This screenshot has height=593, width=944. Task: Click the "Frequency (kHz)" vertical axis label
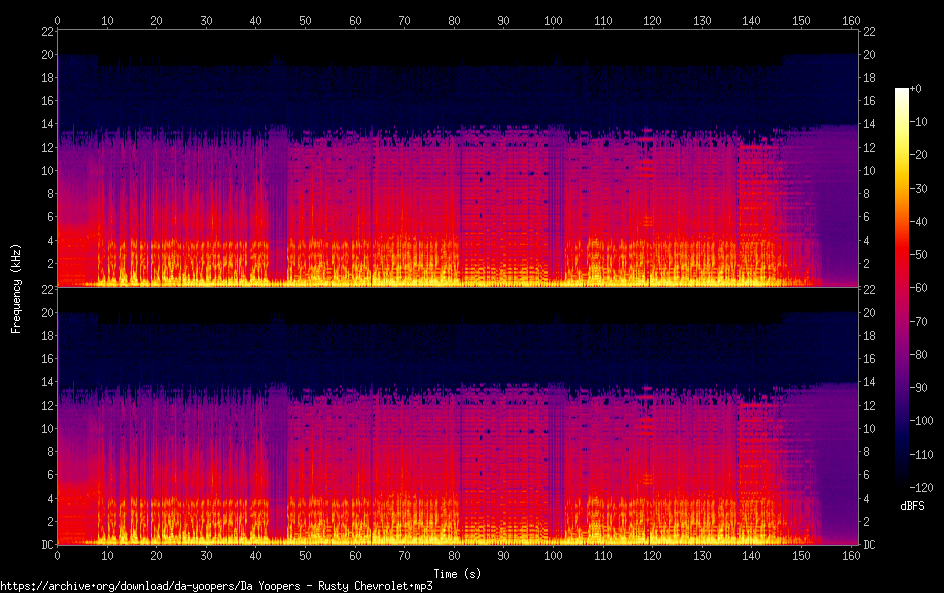pos(16,287)
